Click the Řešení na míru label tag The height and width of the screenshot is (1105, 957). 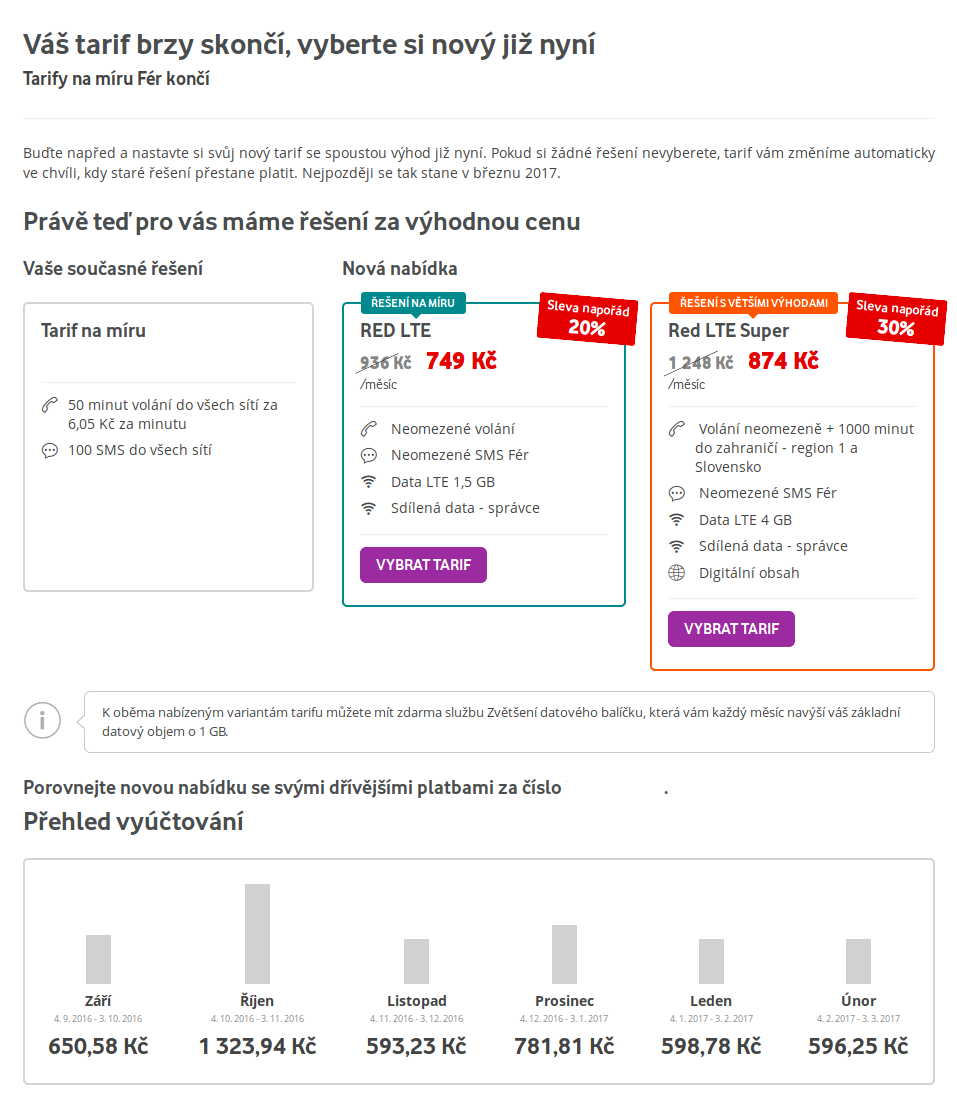click(412, 302)
